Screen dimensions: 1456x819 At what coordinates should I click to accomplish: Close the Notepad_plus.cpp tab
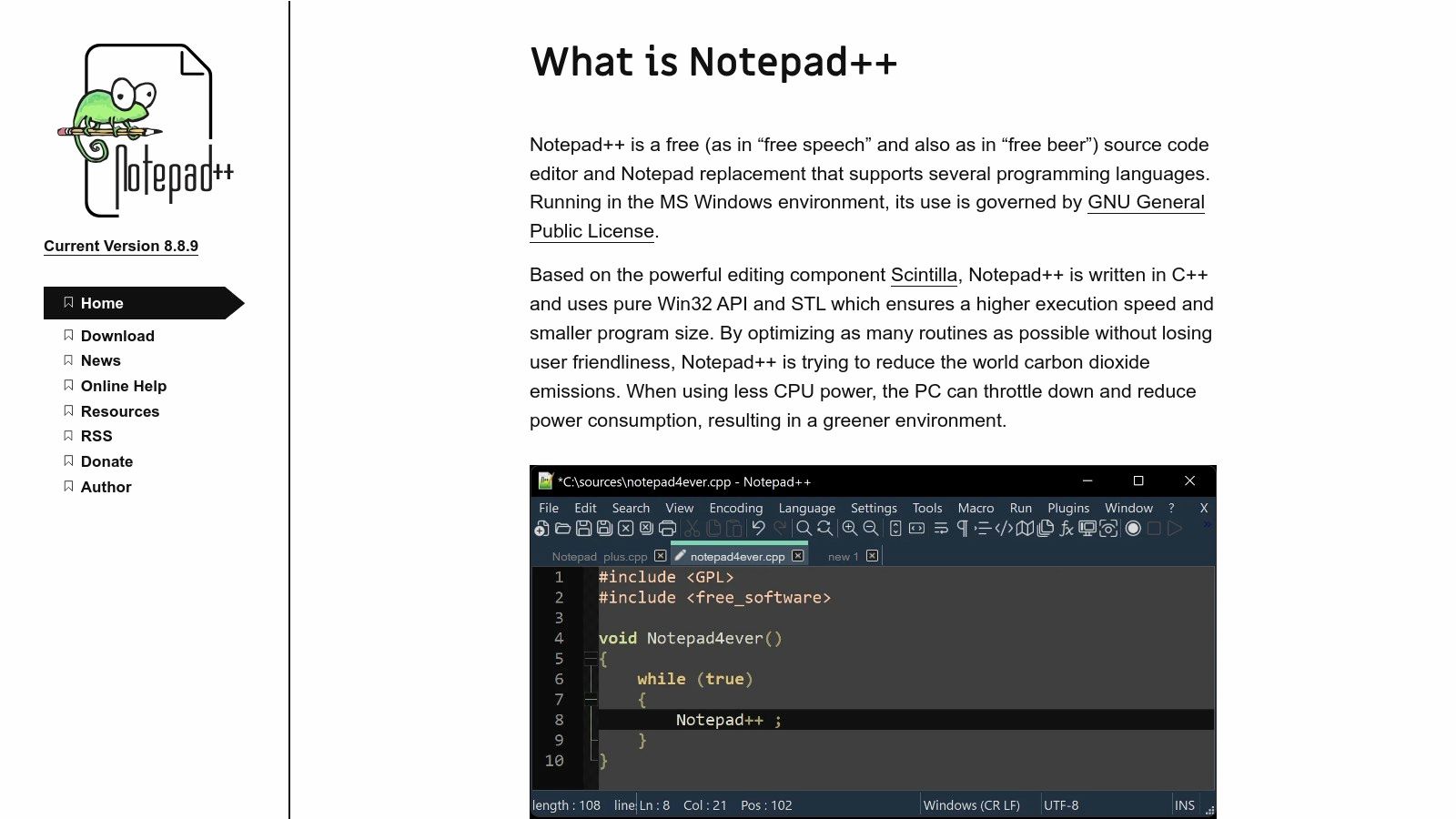tap(661, 555)
